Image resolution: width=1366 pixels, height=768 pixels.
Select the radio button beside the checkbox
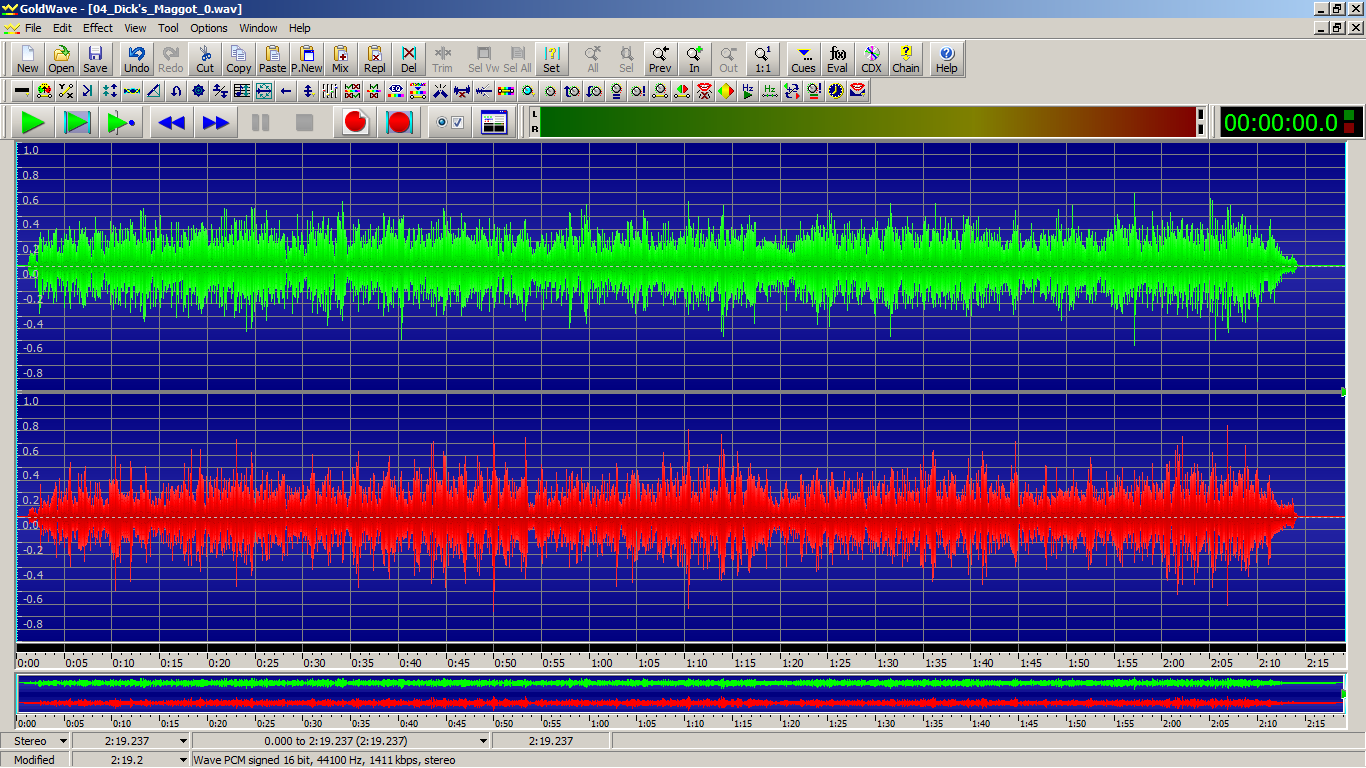(x=442, y=123)
